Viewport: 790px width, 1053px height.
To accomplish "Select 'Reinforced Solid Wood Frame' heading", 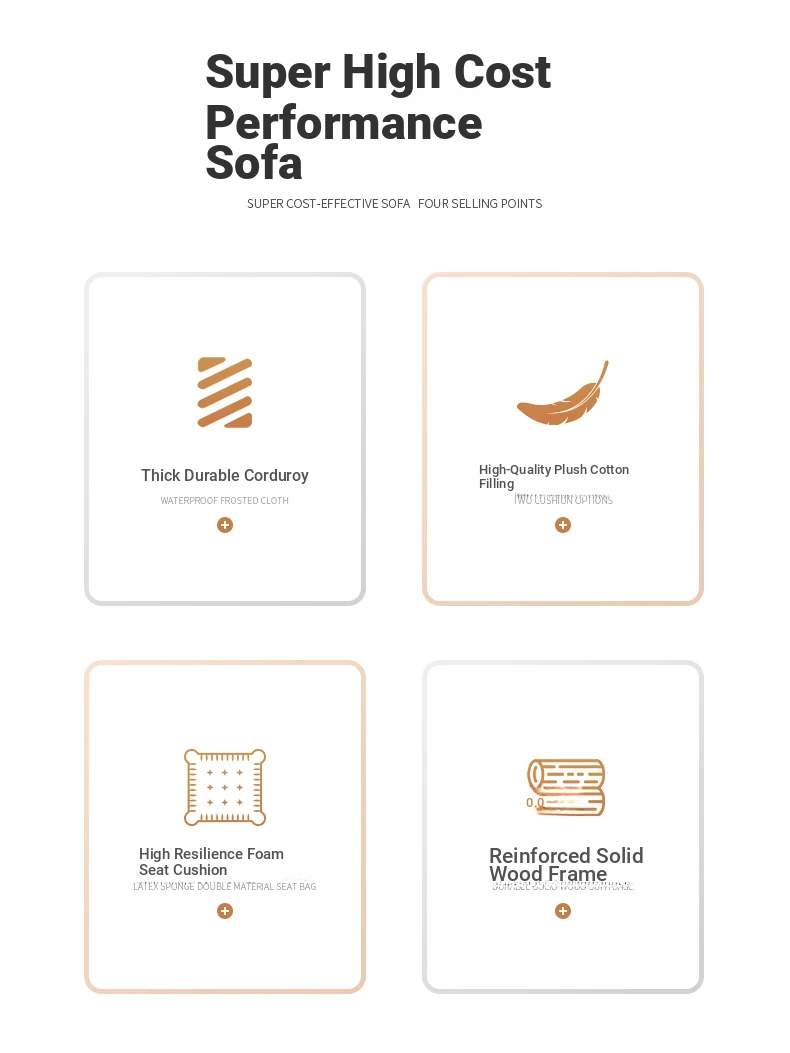I will click(566, 864).
